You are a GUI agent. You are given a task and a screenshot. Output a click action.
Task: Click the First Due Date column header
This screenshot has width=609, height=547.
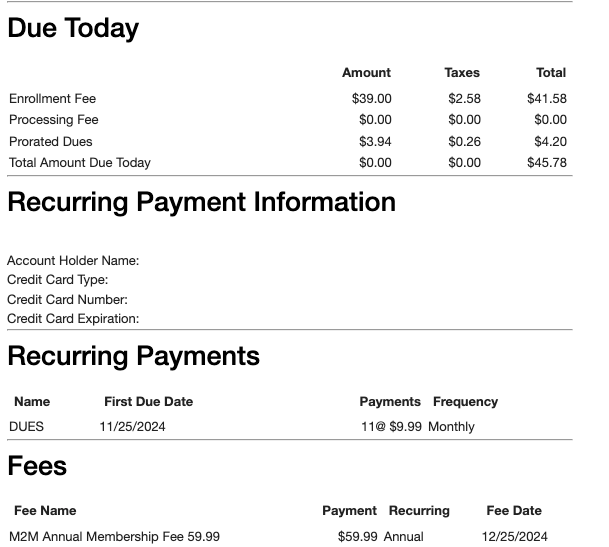click(148, 402)
